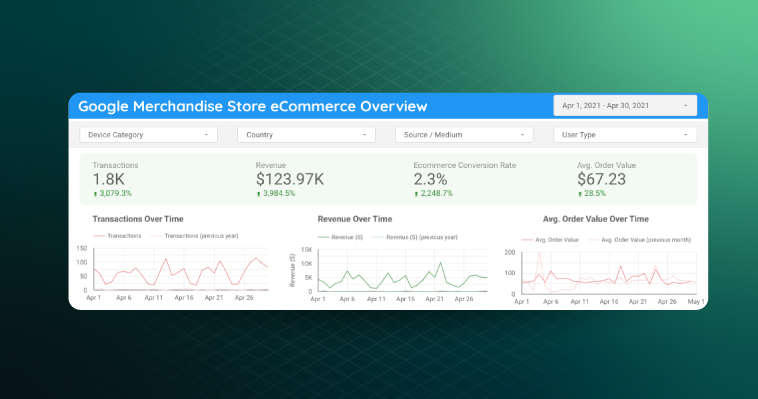Expand the User Type filter
758x399 pixels.
tap(625, 134)
